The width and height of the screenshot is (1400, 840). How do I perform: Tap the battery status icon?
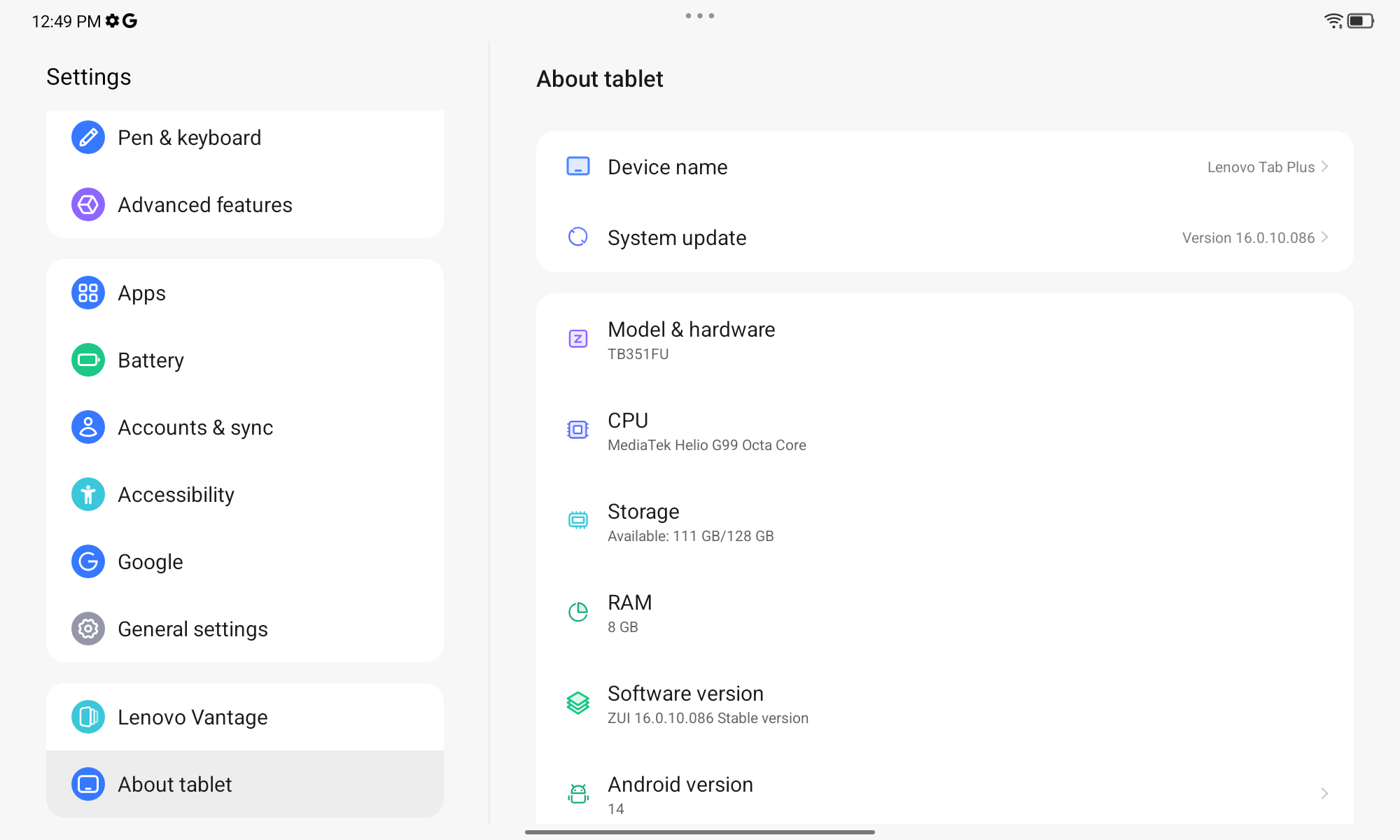coord(1361,21)
